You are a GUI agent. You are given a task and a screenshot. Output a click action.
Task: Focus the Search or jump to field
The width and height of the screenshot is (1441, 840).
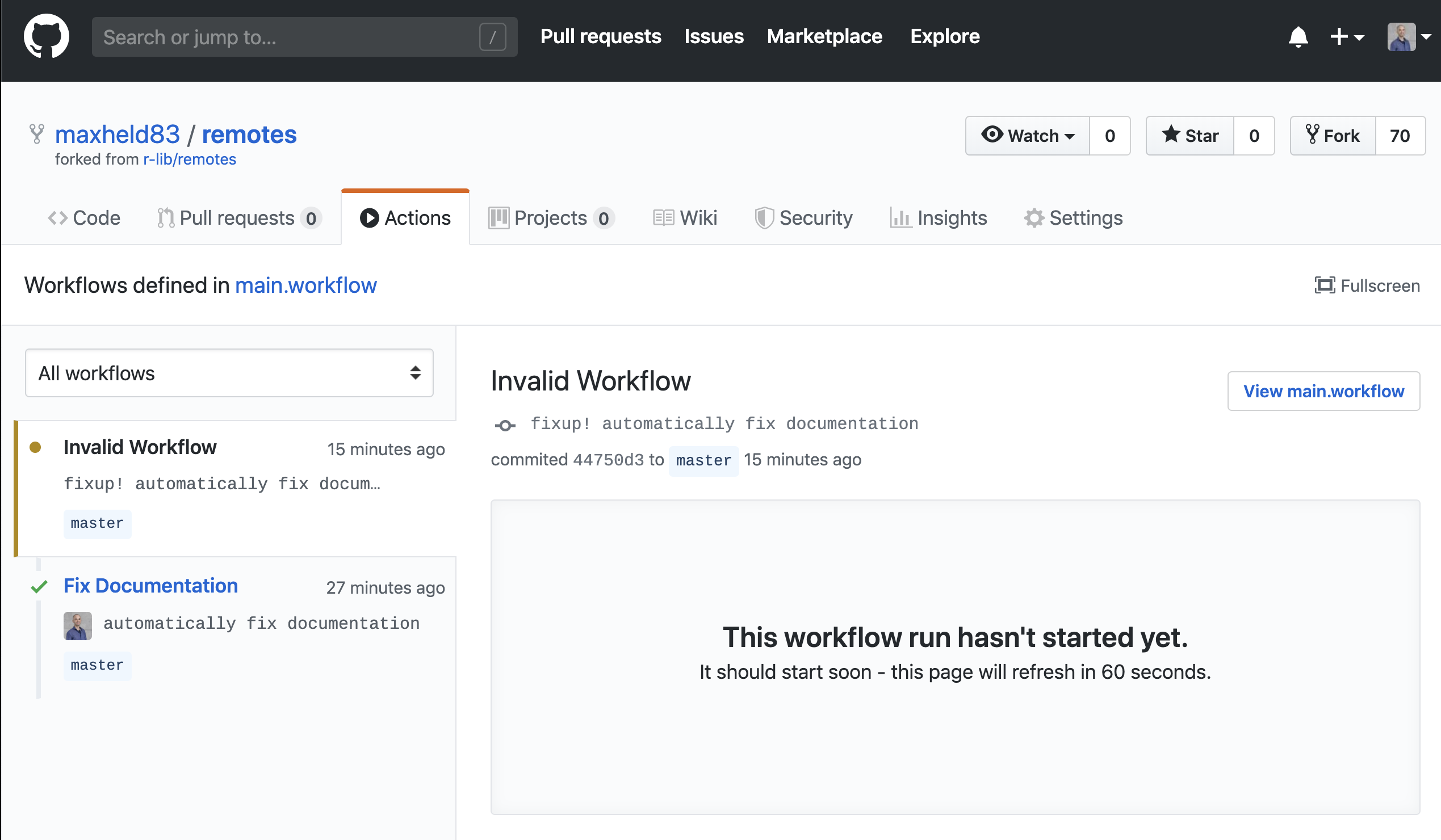(x=286, y=37)
